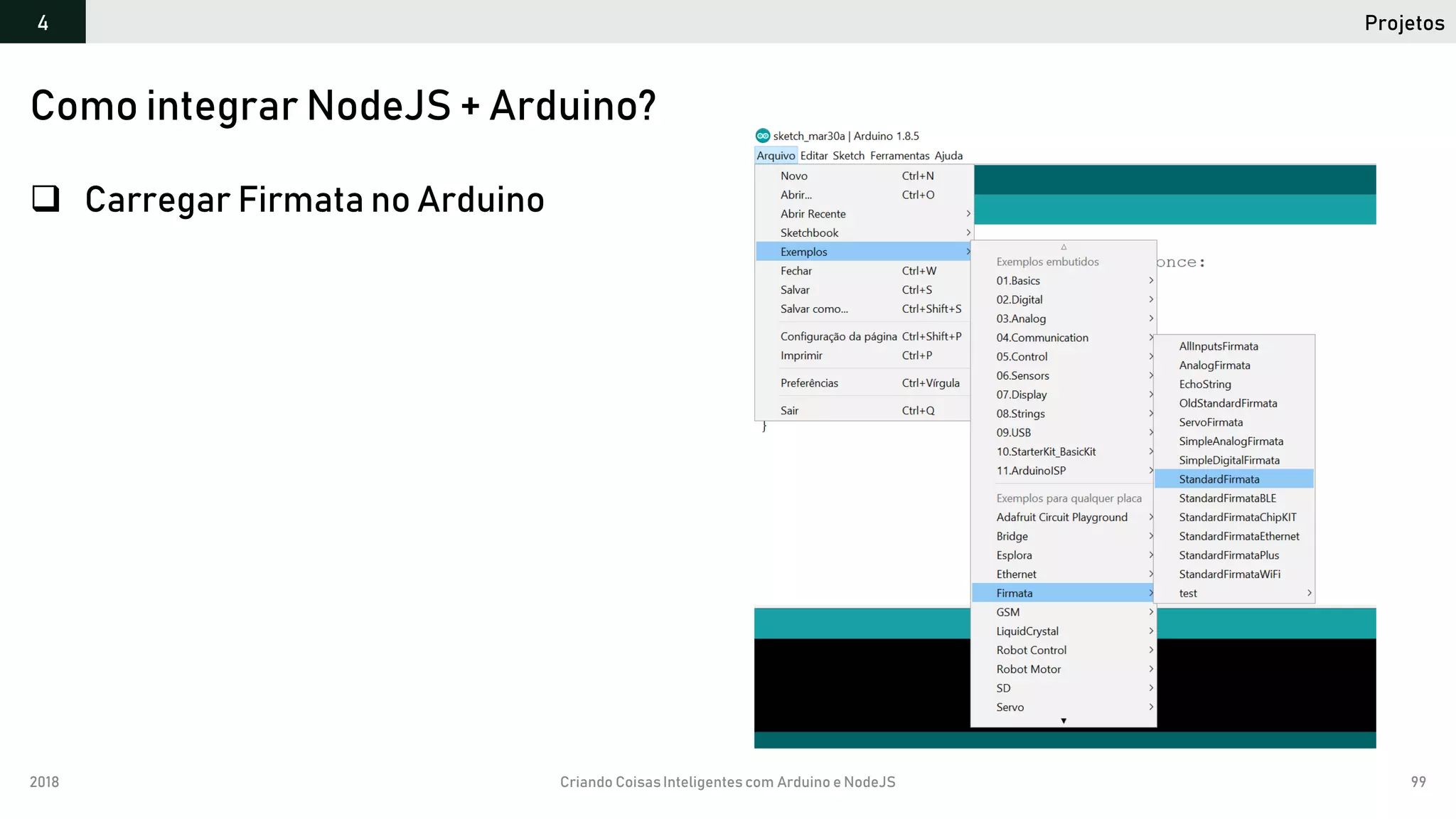Expand 02.Digital examples
1456x819 pixels.
tap(1064, 300)
